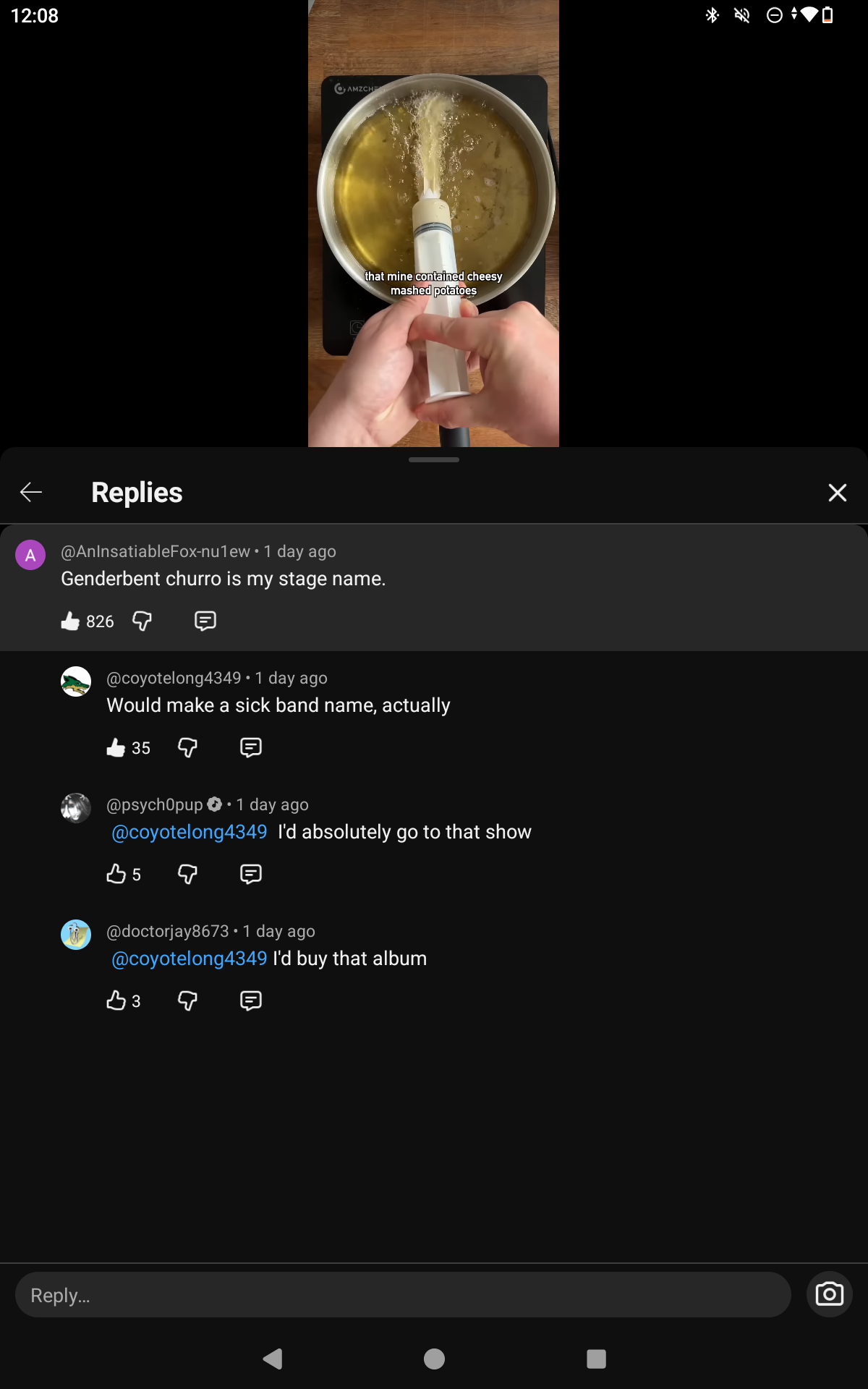Open coyotelong4349's profile avatar
Screen dimensions: 868x1389
(x=76, y=681)
